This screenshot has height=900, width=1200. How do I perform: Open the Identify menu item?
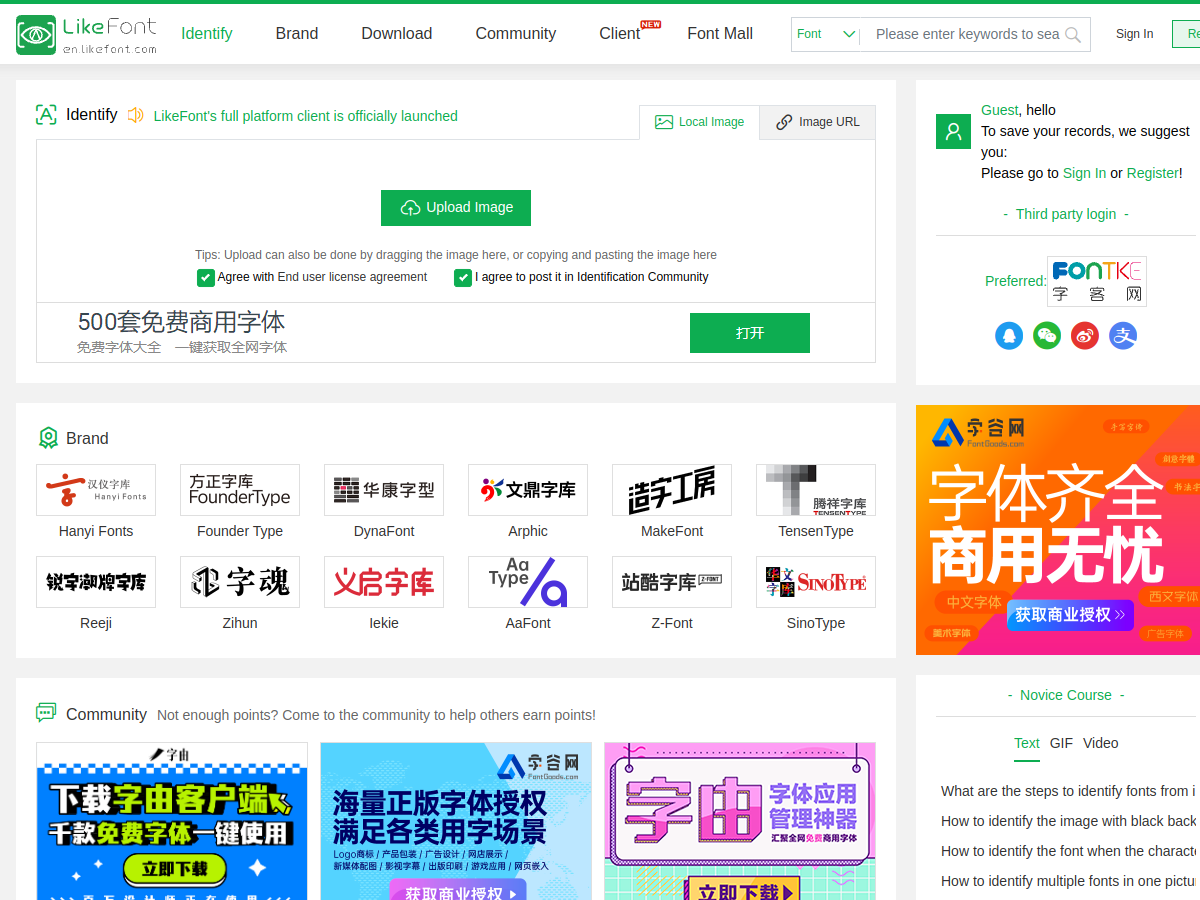[207, 33]
